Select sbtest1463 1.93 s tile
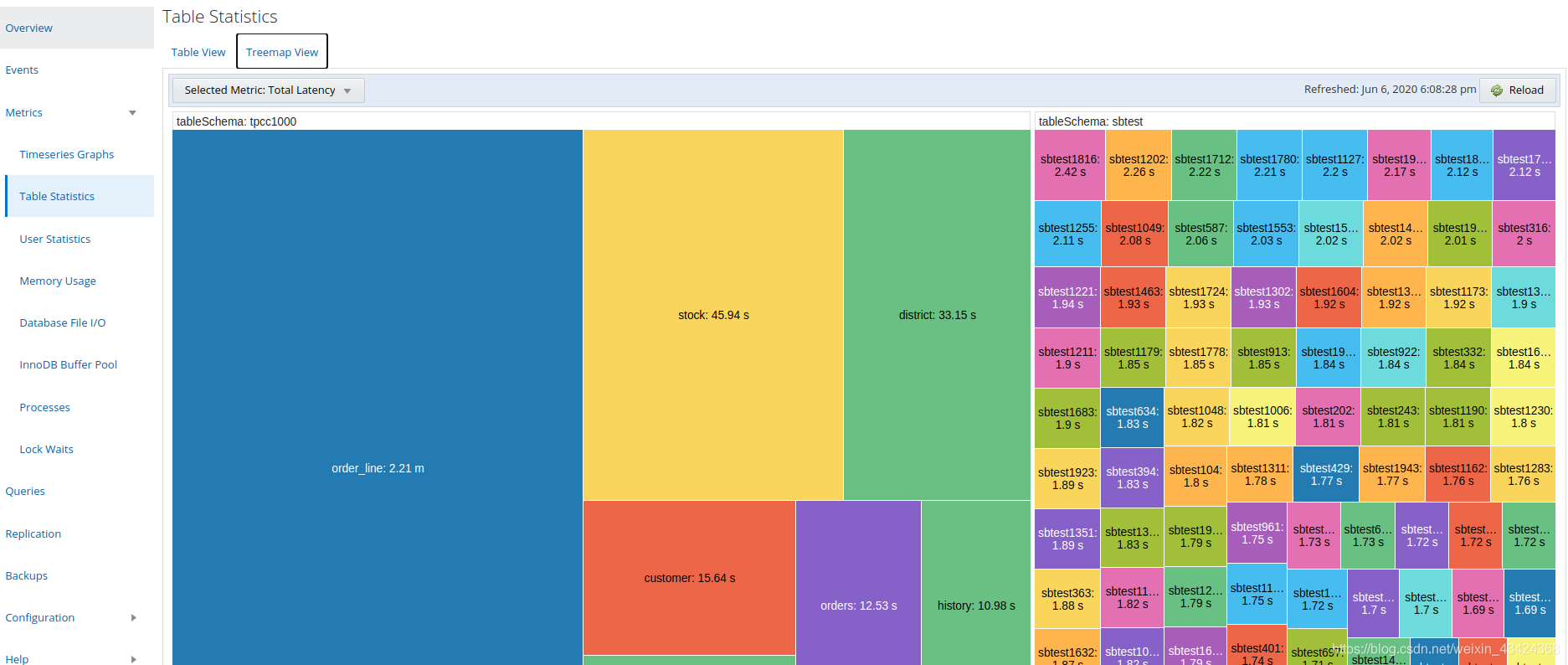This screenshot has height=665, width=1568. [1133, 297]
